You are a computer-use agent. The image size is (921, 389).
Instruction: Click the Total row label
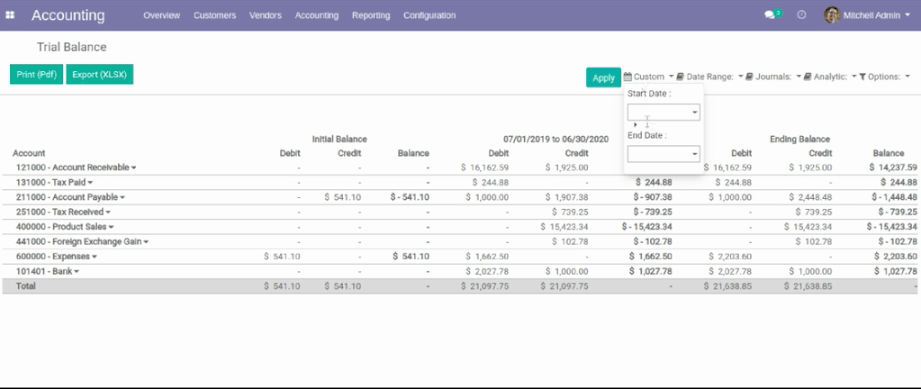(26, 286)
